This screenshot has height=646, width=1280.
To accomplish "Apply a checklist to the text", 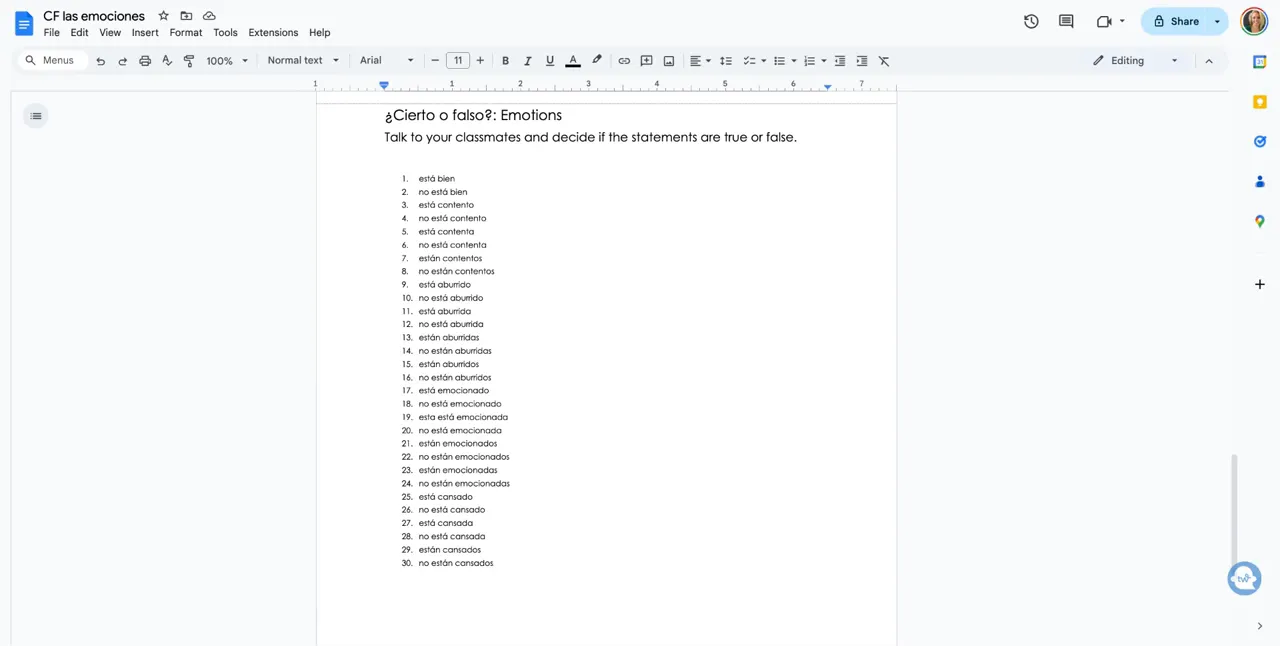I will (750, 60).
